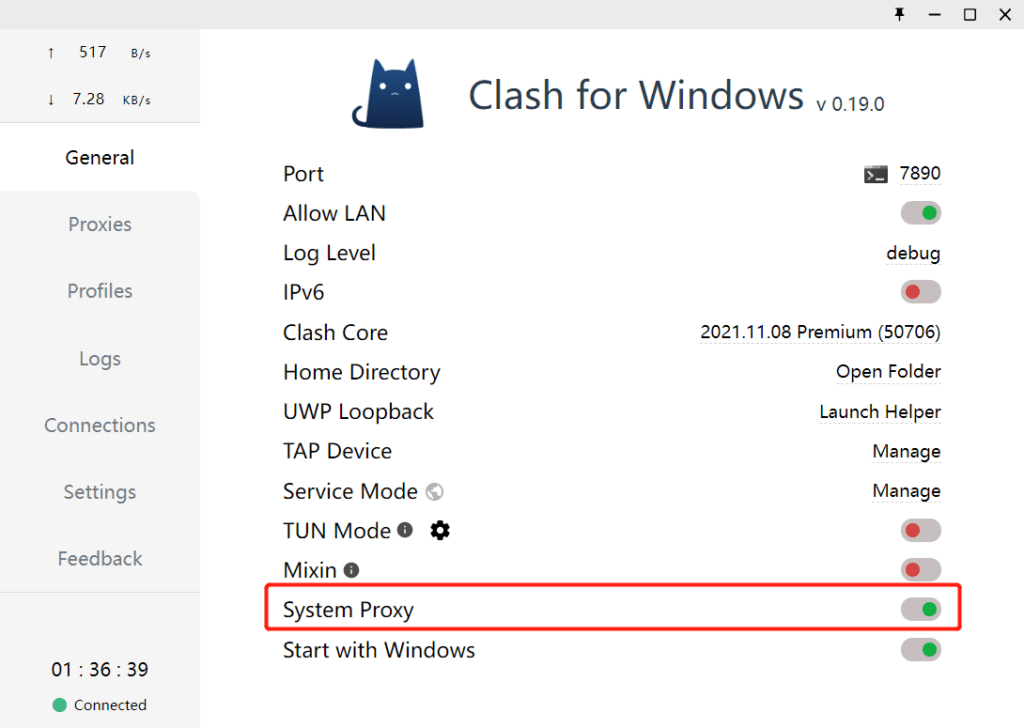Viewport: 1024px width, 728px height.
Task: Switch to the Profiles tab
Action: click(100, 291)
